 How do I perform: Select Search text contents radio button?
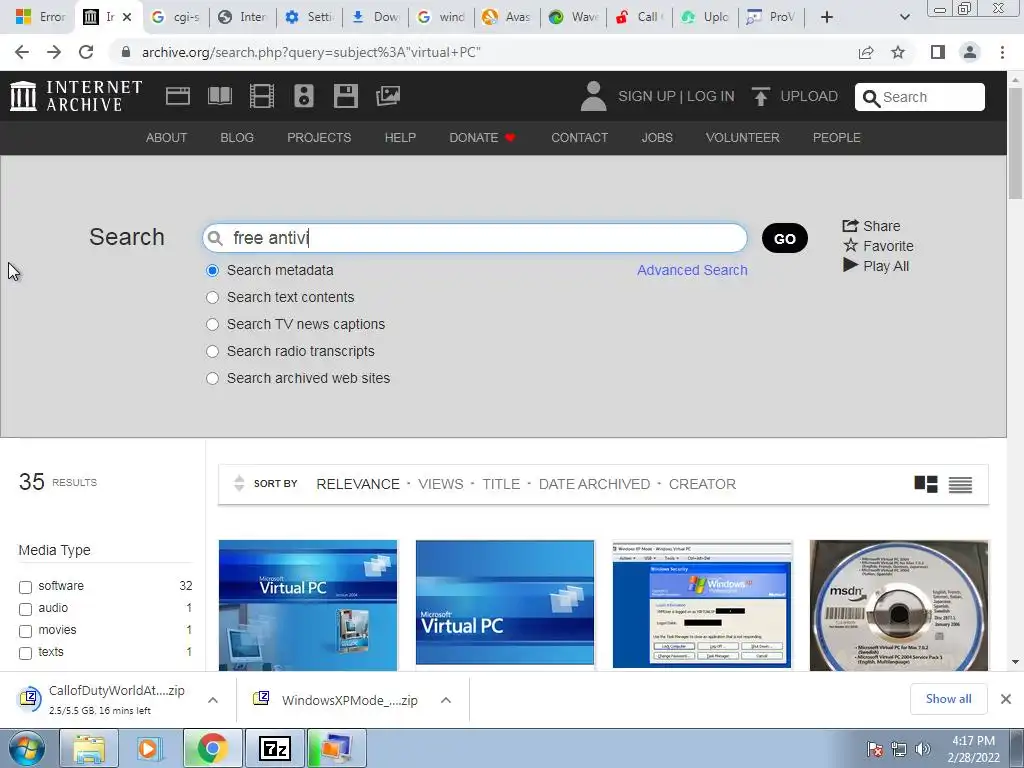point(212,297)
